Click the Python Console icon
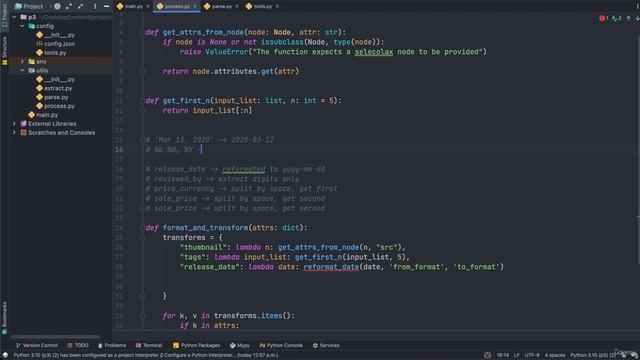The width and height of the screenshot is (640, 360). click(x=262, y=345)
